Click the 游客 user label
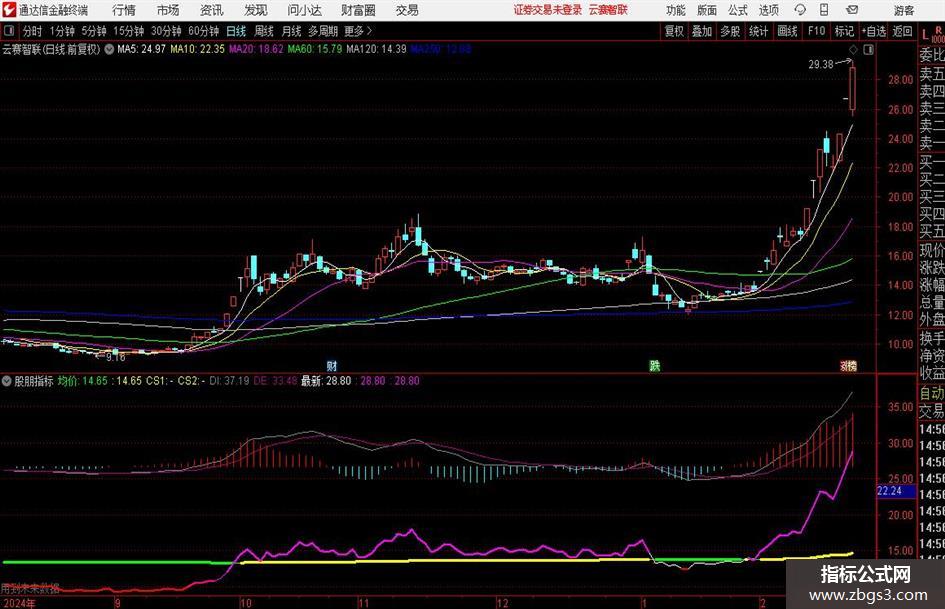 [x=904, y=10]
